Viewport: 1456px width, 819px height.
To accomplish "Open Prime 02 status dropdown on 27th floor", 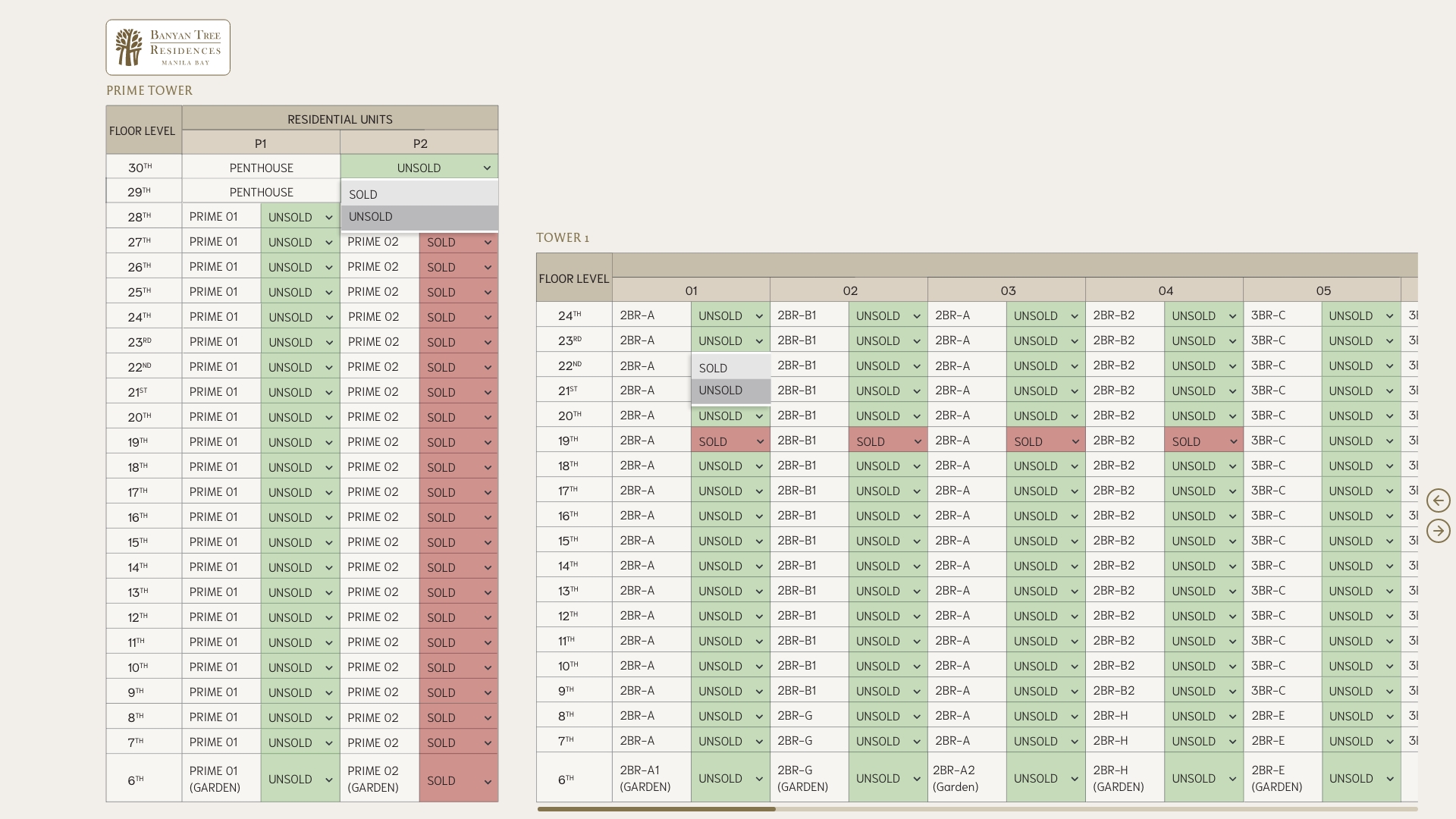I will [x=458, y=242].
